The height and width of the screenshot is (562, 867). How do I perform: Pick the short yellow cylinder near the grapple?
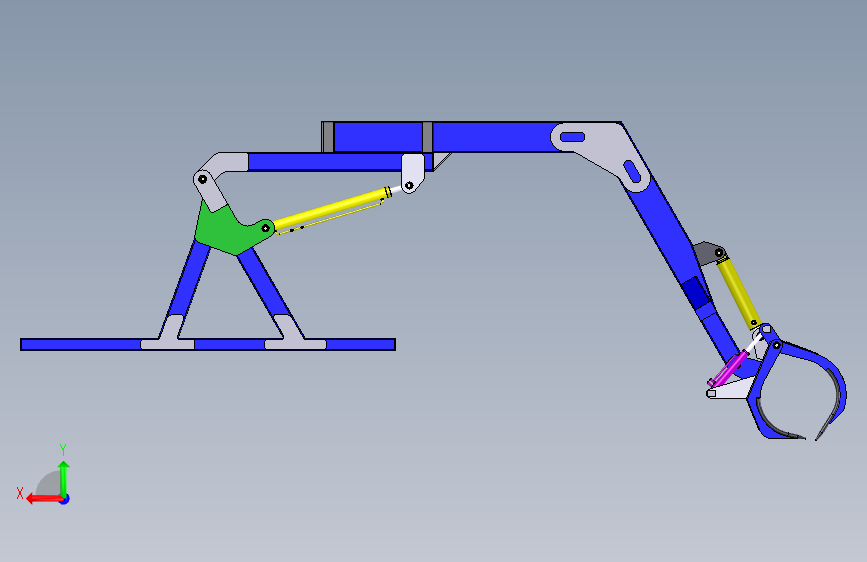click(x=739, y=292)
